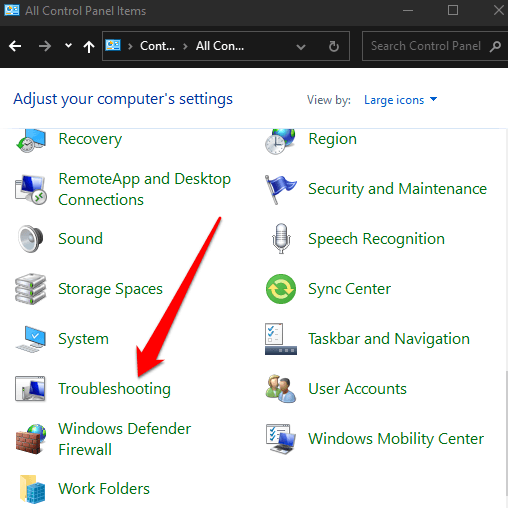Open the Sound text link
Screen dimensions: 508x508
tap(80, 239)
